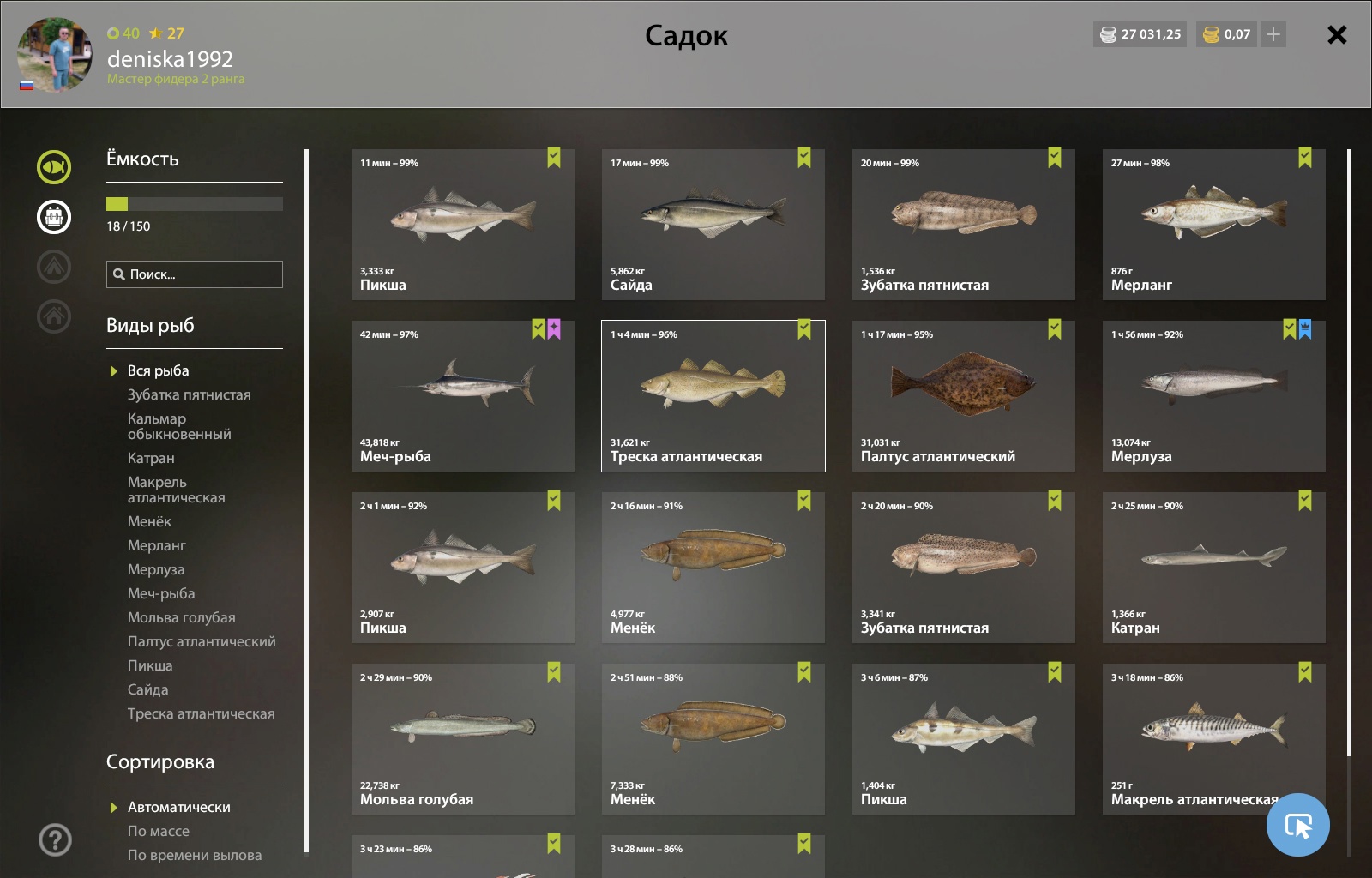
Task: Select the Треска атлантическая fish card
Action: pyautogui.click(x=713, y=396)
